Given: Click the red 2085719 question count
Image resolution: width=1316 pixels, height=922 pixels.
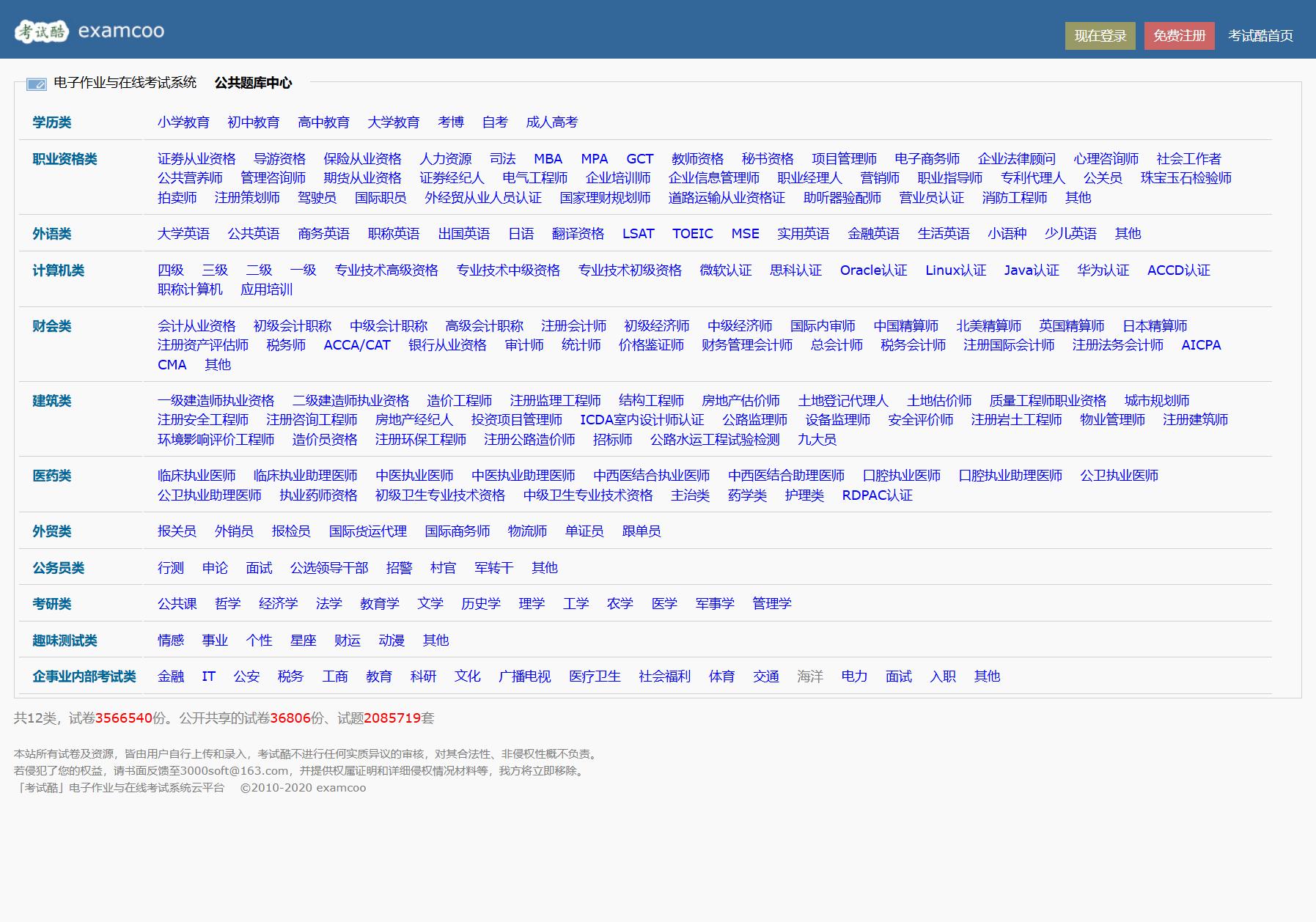Looking at the screenshot, I should [x=392, y=718].
